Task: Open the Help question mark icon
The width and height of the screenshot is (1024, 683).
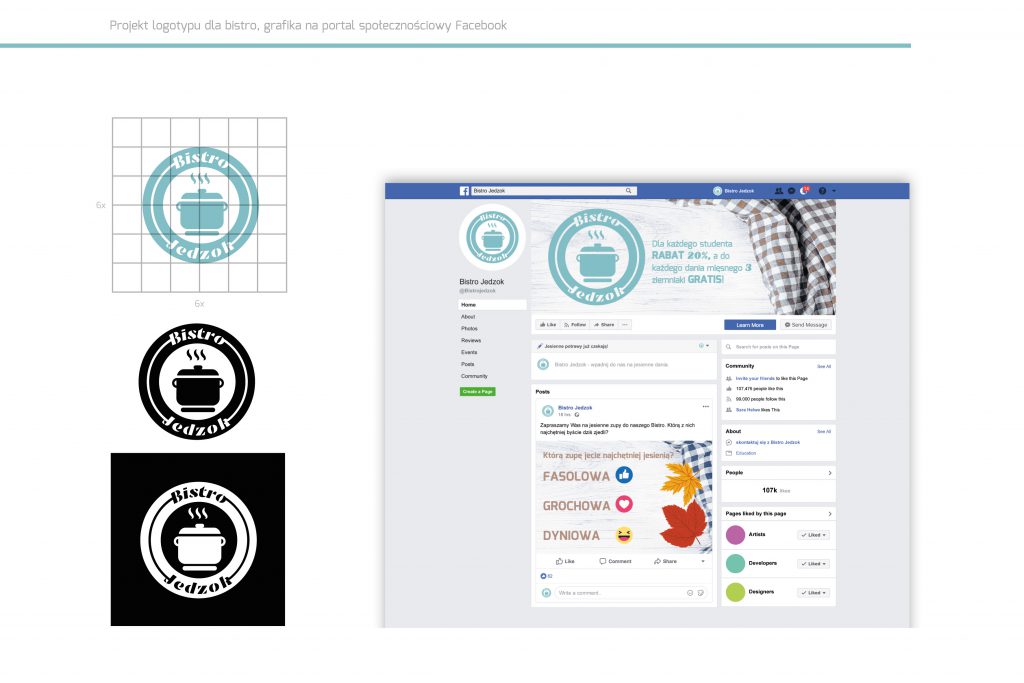Action: pos(822,190)
